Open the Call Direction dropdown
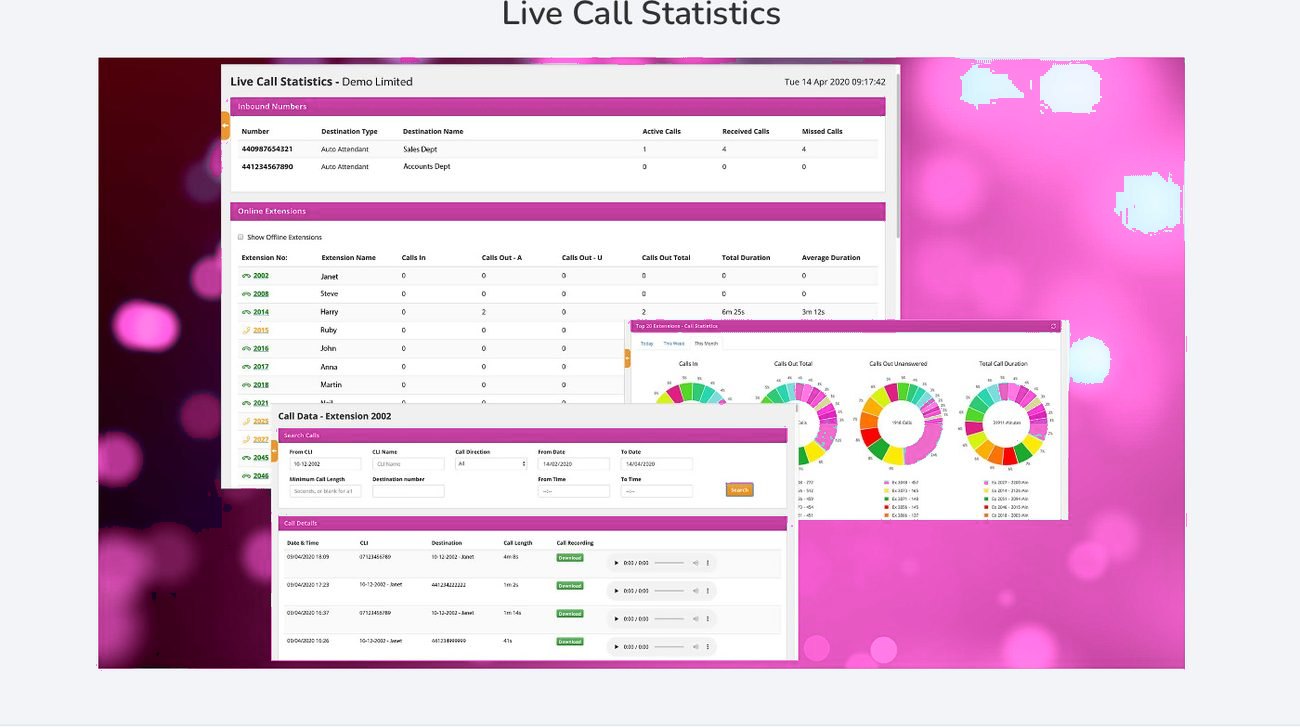This screenshot has height=728, width=1300. [x=491, y=464]
